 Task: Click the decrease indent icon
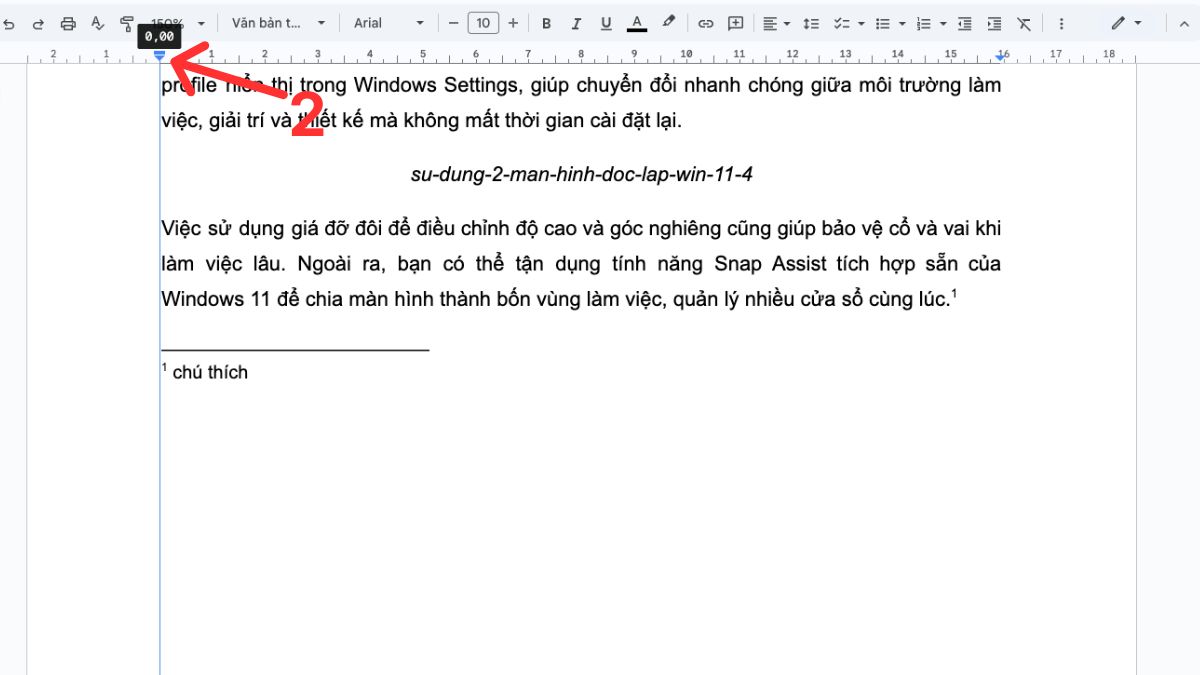(964, 23)
